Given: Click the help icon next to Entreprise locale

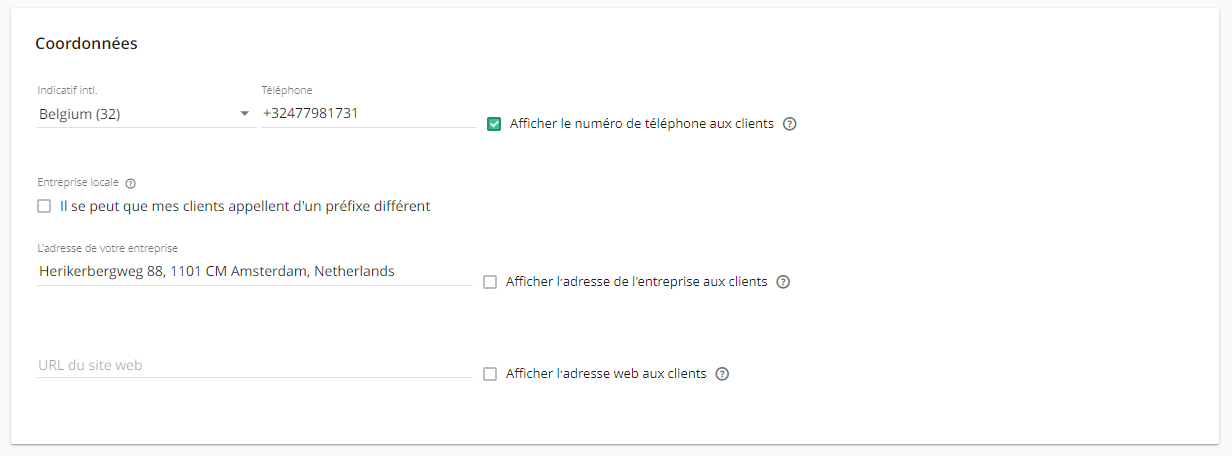Looking at the screenshot, I should pos(131,184).
